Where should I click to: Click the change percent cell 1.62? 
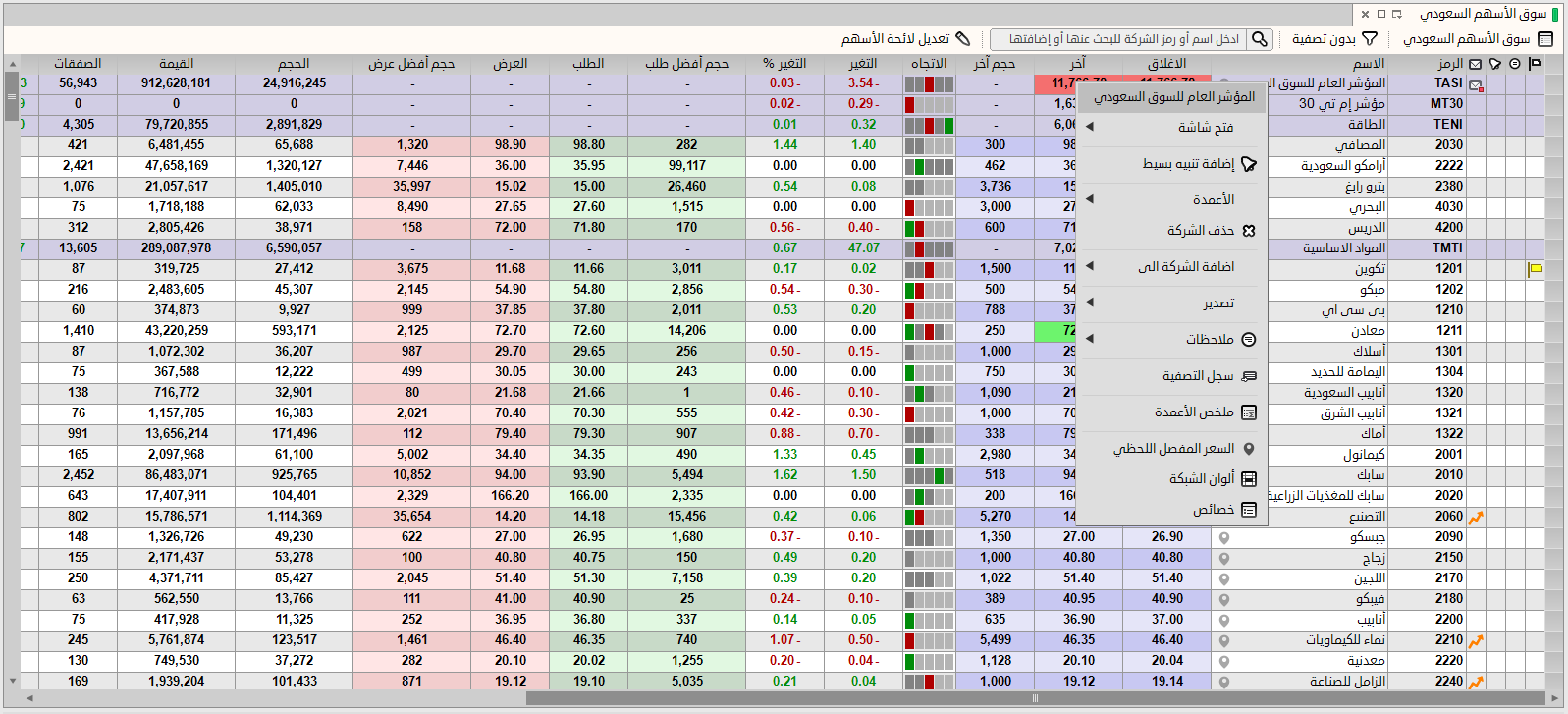[784, 475]
